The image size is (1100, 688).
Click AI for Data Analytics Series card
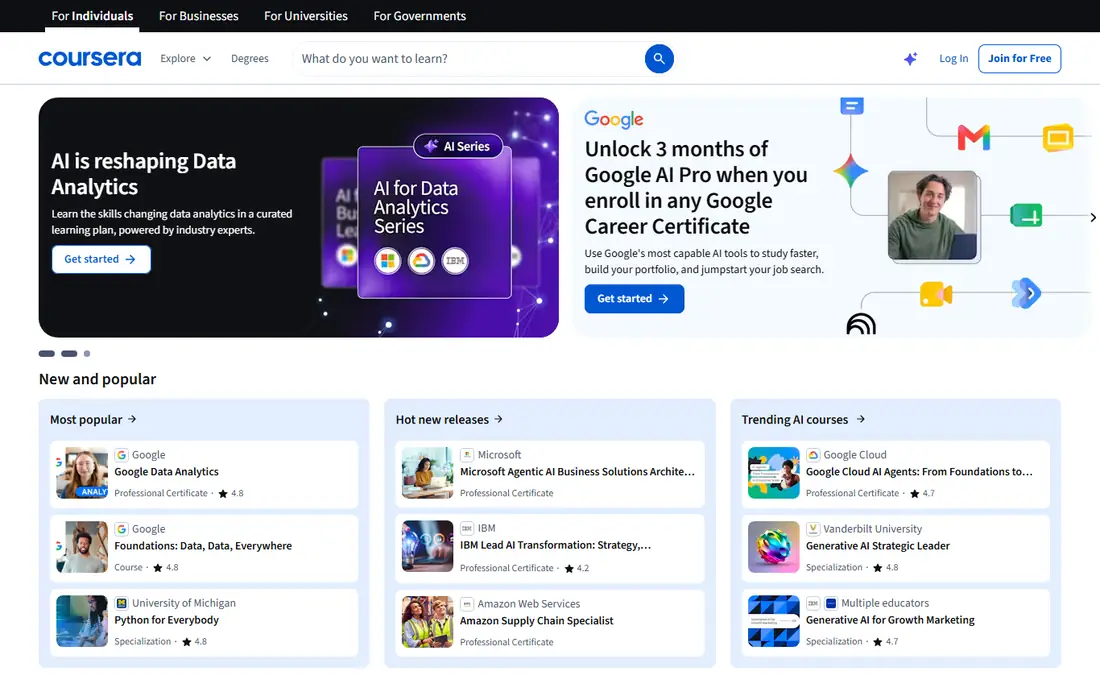(434, 222)
